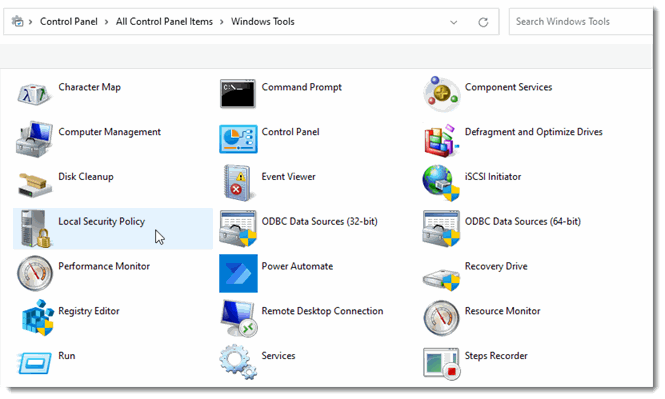Select the "Disk Cleanup" label
Viewport: 665px width, 399px height.
coord(86,177)
